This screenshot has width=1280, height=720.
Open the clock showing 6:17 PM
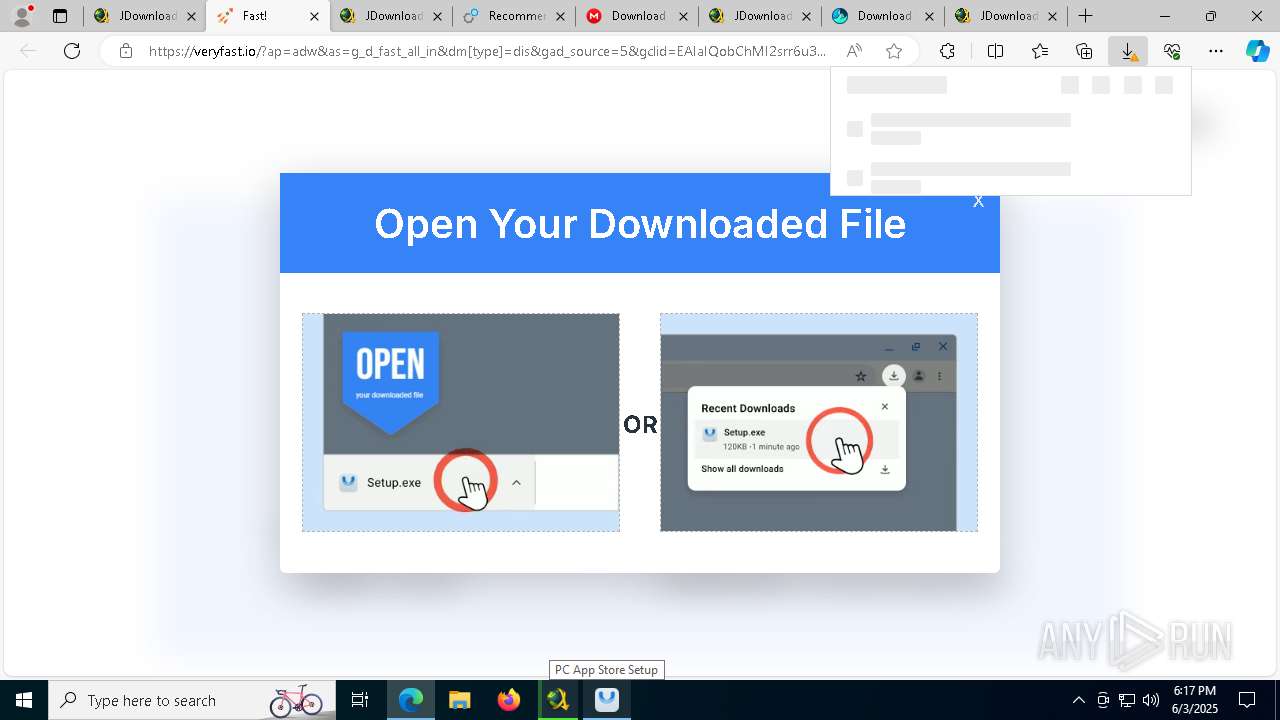[1194, 700]
